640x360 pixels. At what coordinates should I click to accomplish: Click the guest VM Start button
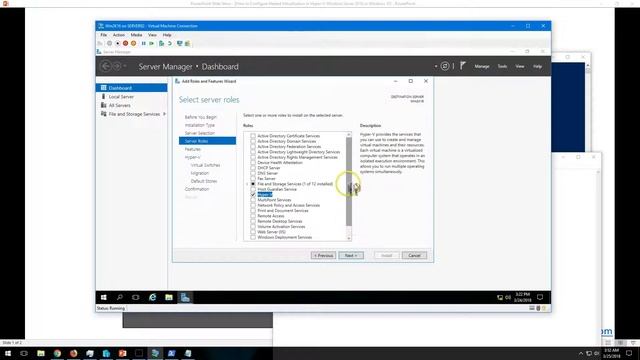[104, 298]
